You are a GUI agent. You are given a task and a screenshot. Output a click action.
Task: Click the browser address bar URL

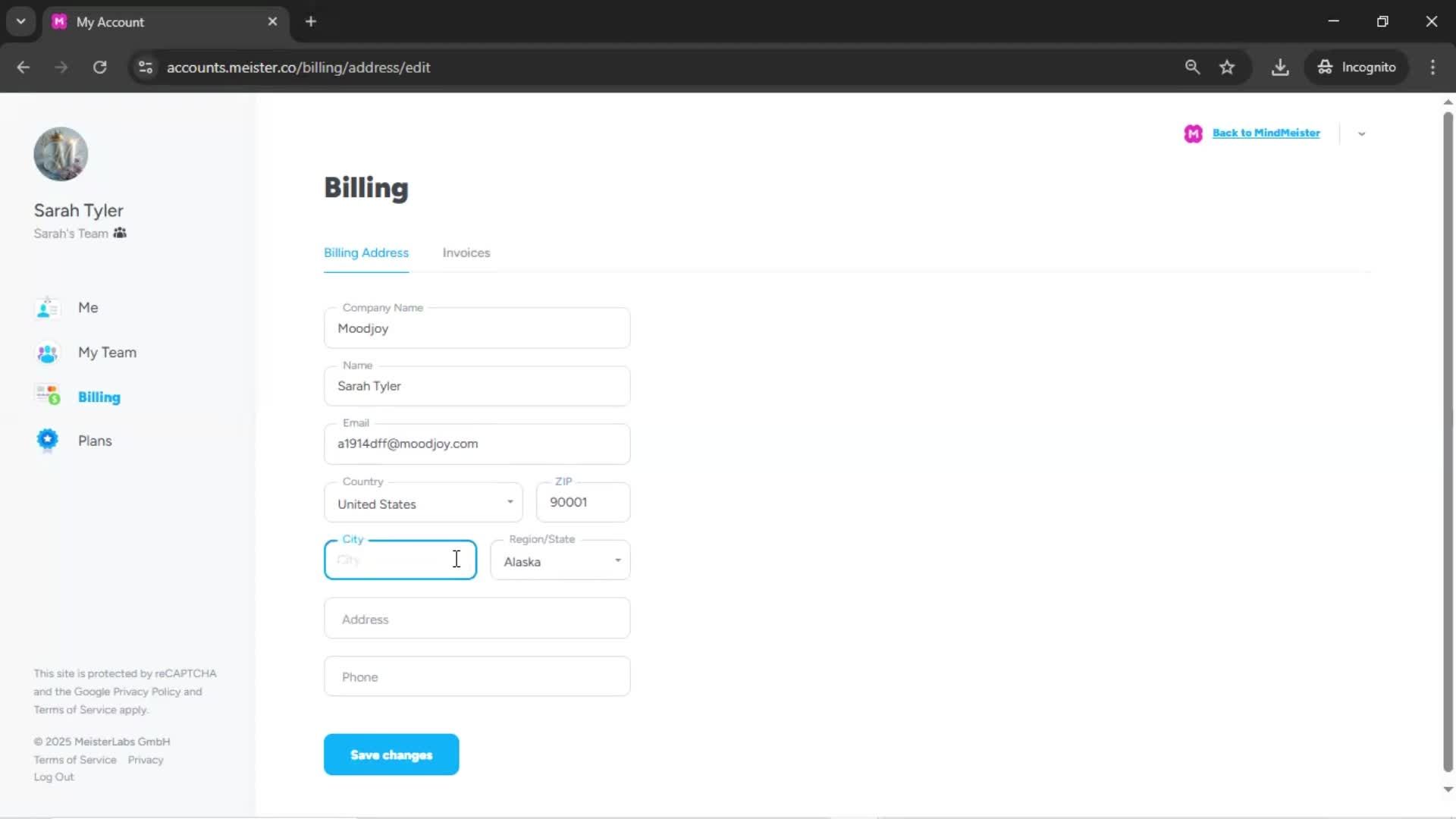tap(299, 67)
